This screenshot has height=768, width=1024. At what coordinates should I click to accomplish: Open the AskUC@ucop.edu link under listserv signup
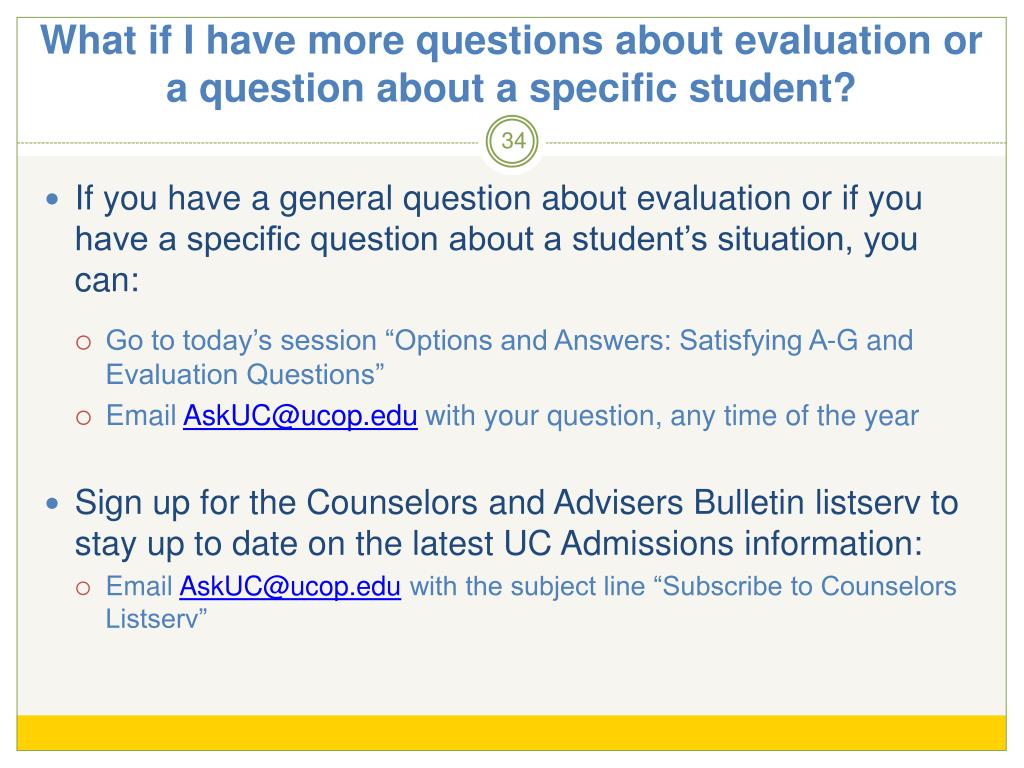click(290, 586)
